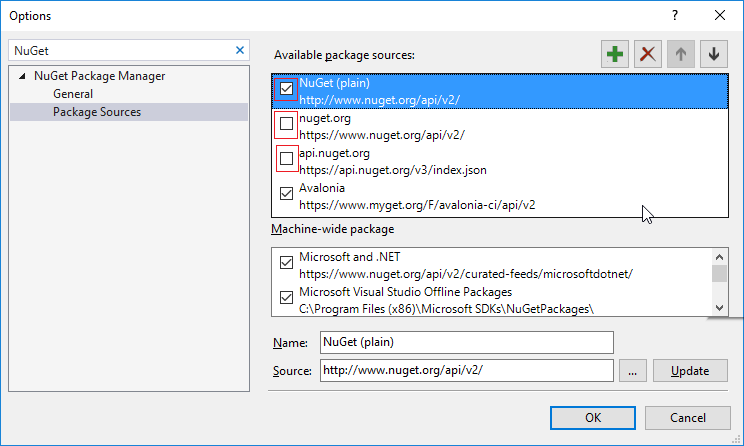744x446 pixels.
Task: Uncheck the NuGet (plain) source
Action: coord(287,90)
